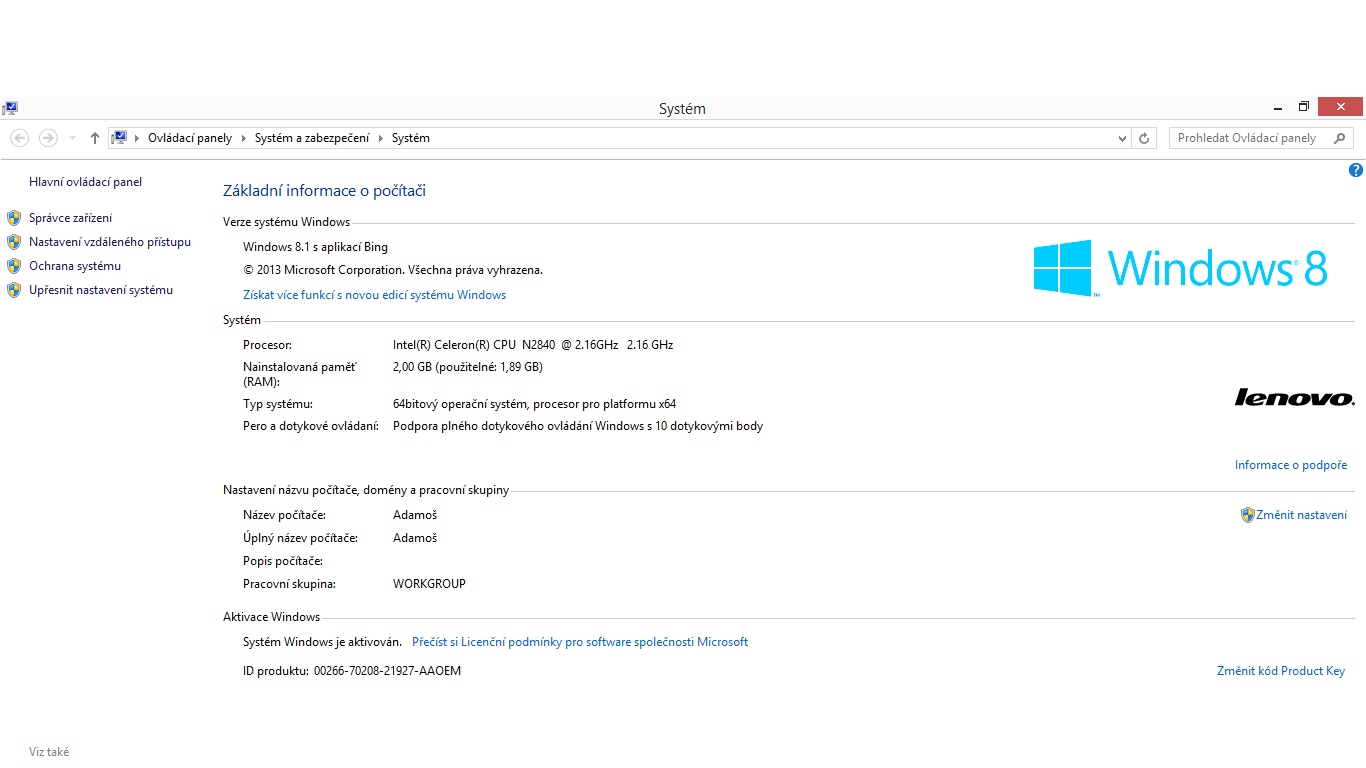Click the computer icon in the address bar
Viewport: 1366px width, 768px height.
(119, 138)
